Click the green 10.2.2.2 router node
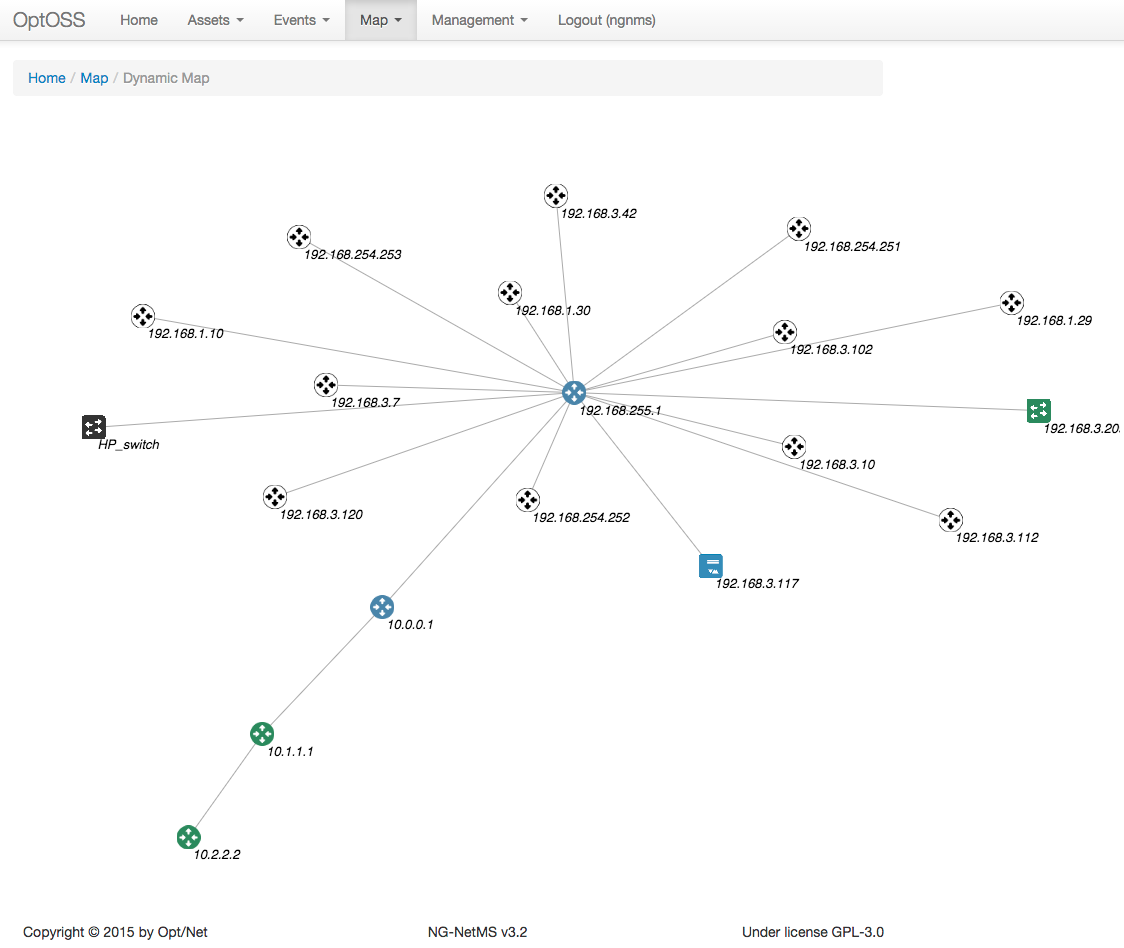The width and height of the screenshot is (1124, 948). tap(189, 837)
